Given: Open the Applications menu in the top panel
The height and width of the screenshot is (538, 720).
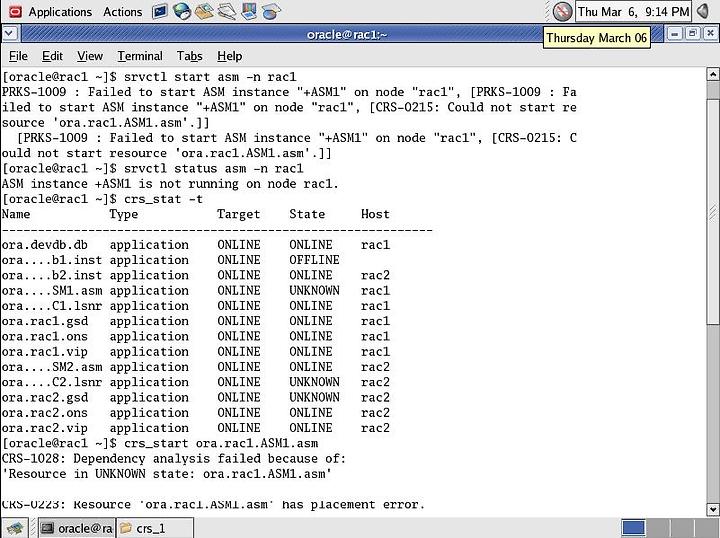Looking at the screenshot, I should click(x=60, y=12).
